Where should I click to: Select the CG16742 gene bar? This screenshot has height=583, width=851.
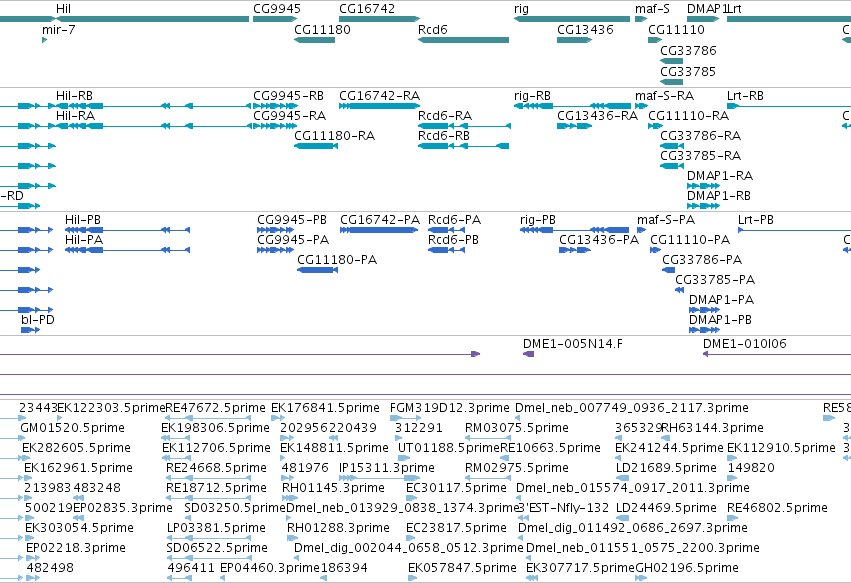(x=379, y=19)
